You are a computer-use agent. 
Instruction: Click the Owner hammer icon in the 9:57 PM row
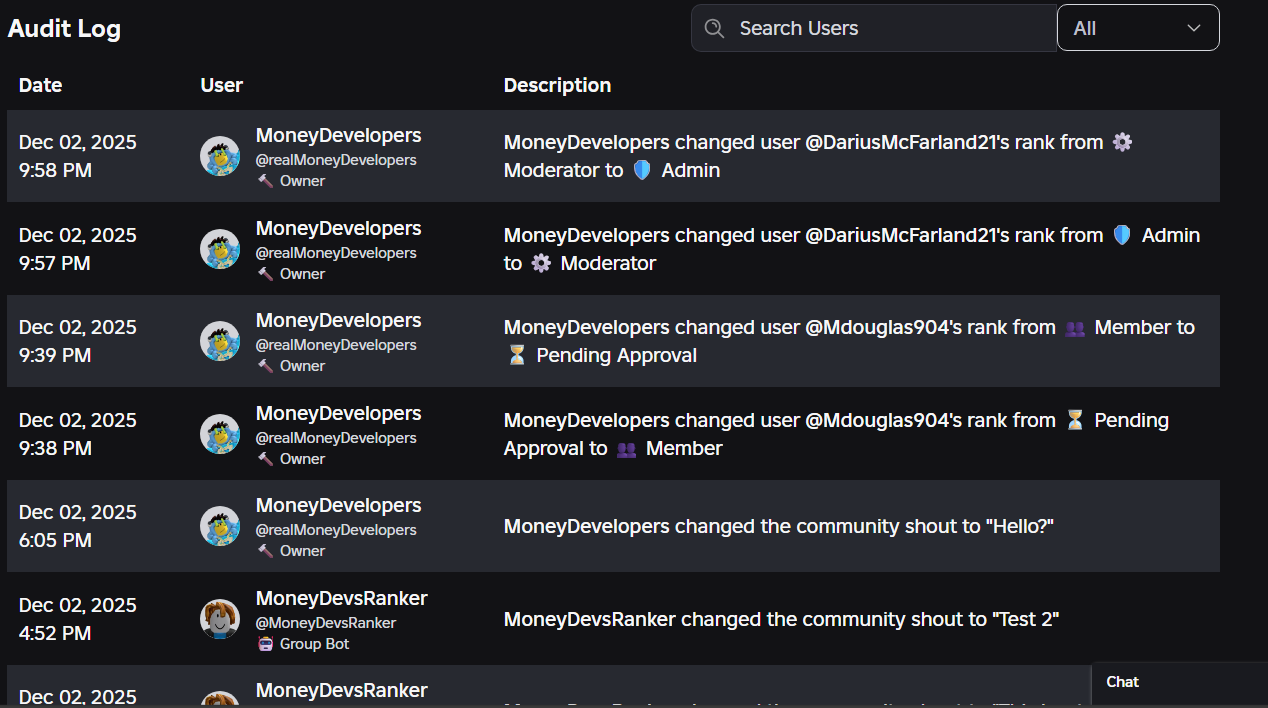pos(265,274)
